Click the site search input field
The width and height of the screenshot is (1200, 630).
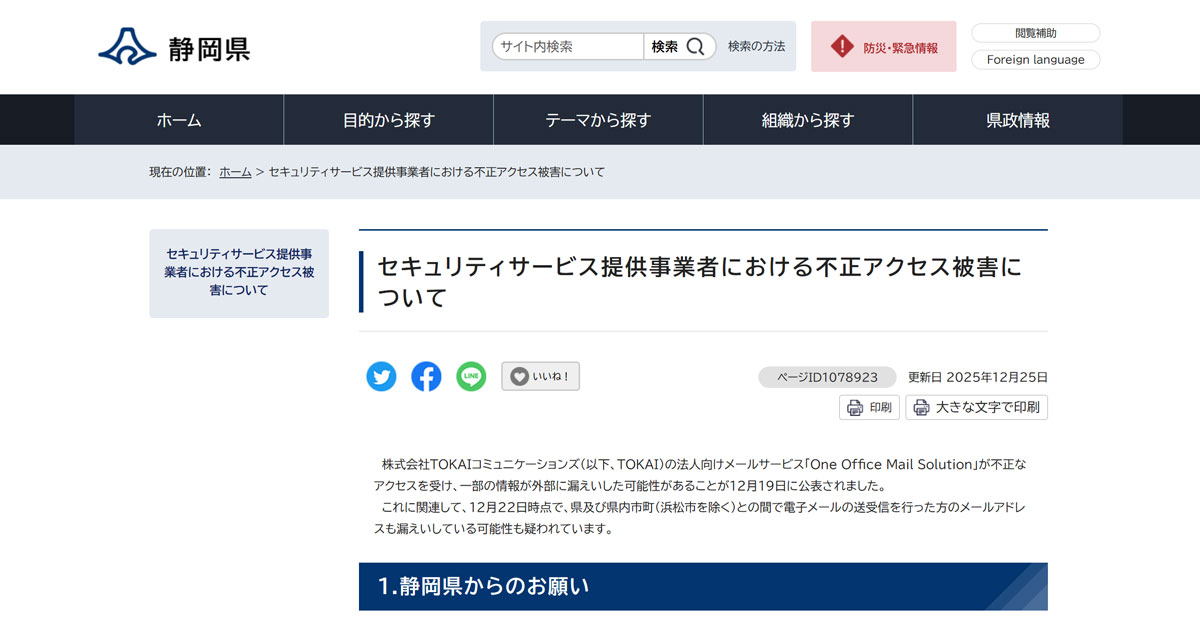(x=563, y=46)
